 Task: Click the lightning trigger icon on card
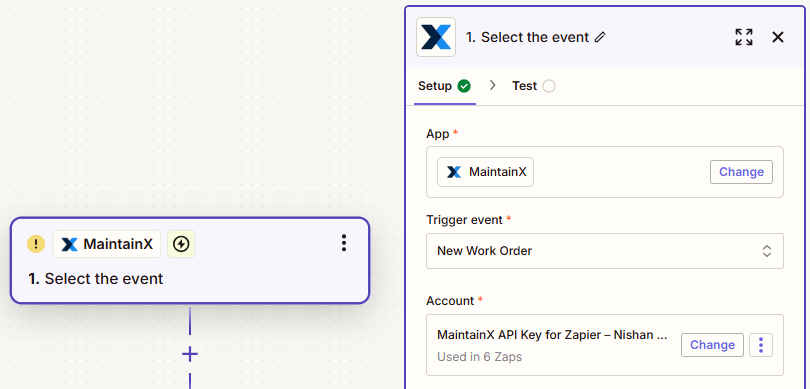tap(181, 244)
